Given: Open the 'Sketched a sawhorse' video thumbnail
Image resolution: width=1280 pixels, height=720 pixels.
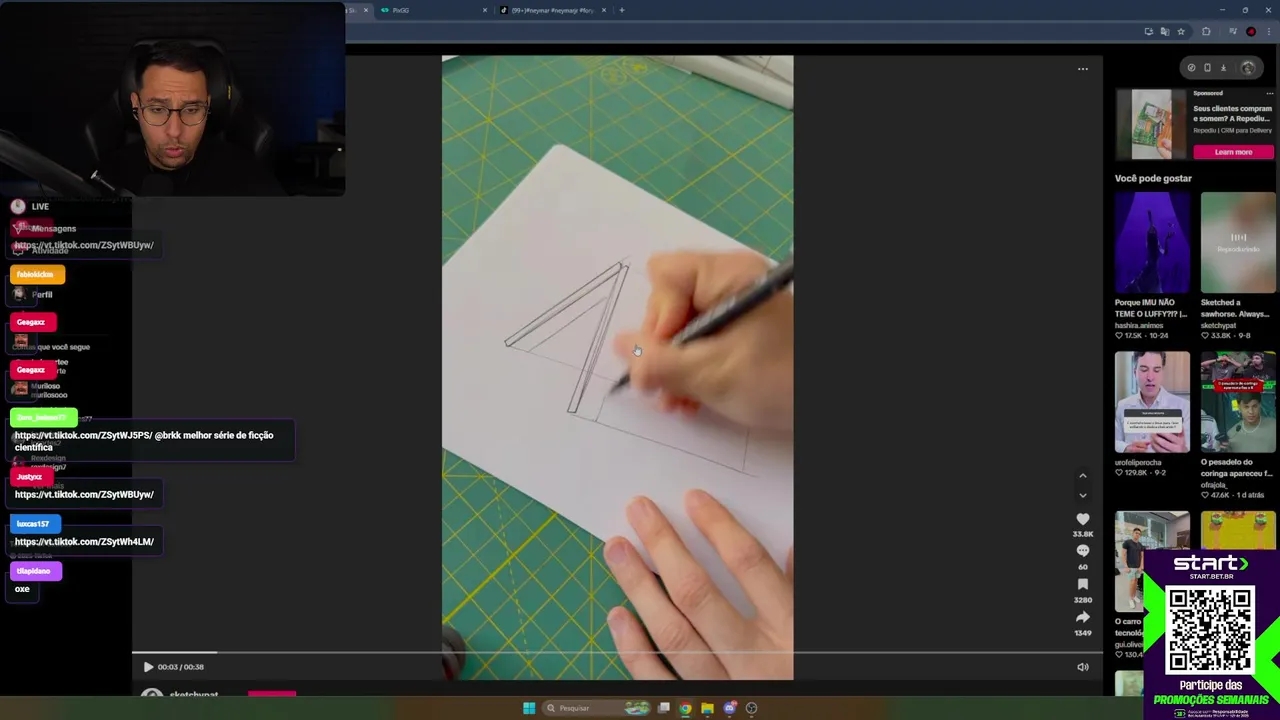Looking at the screenshot, I should pyautogui.click(x=1238, y=243).
